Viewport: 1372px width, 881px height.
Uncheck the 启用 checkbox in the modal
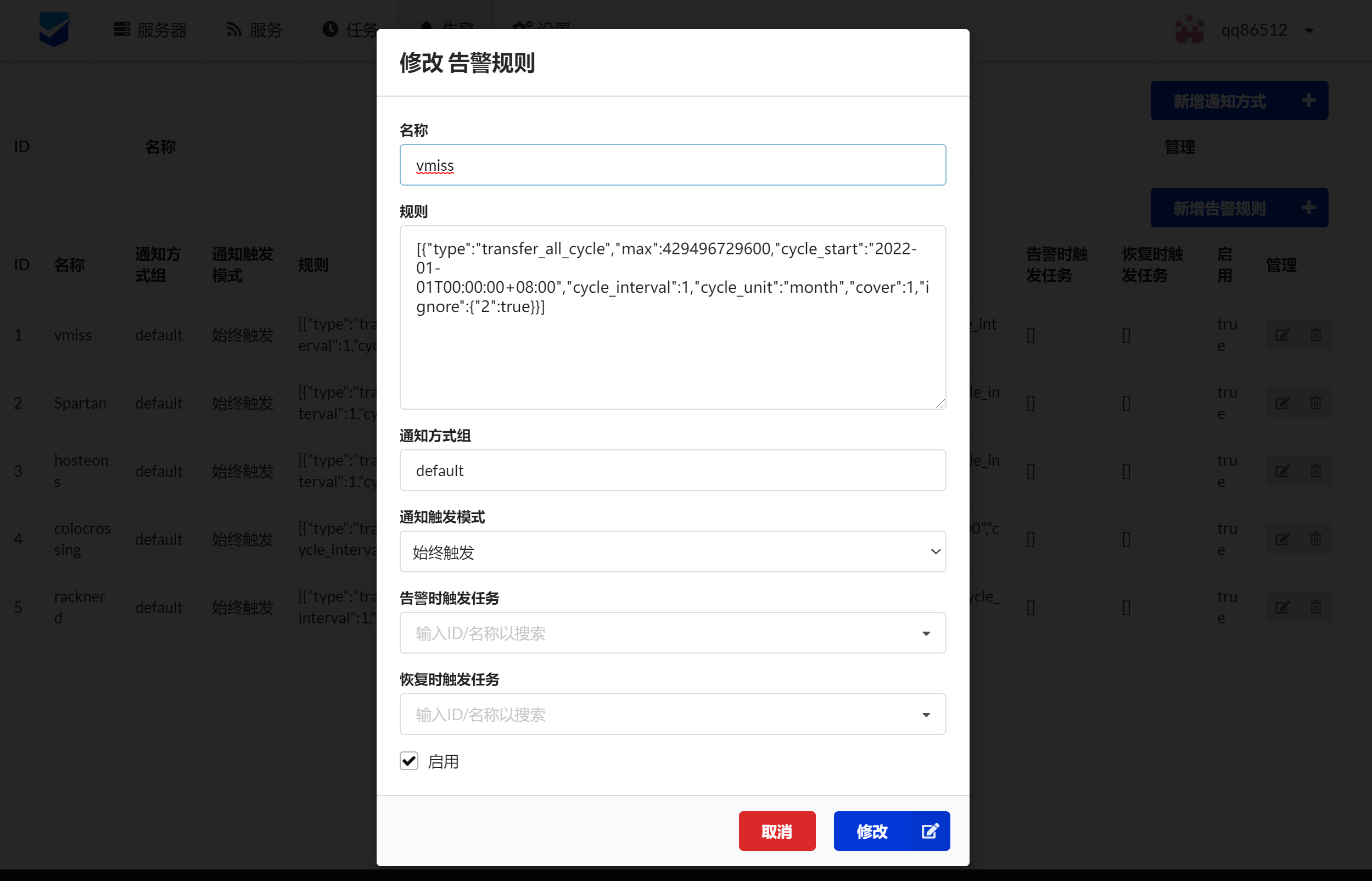point(408,761)
